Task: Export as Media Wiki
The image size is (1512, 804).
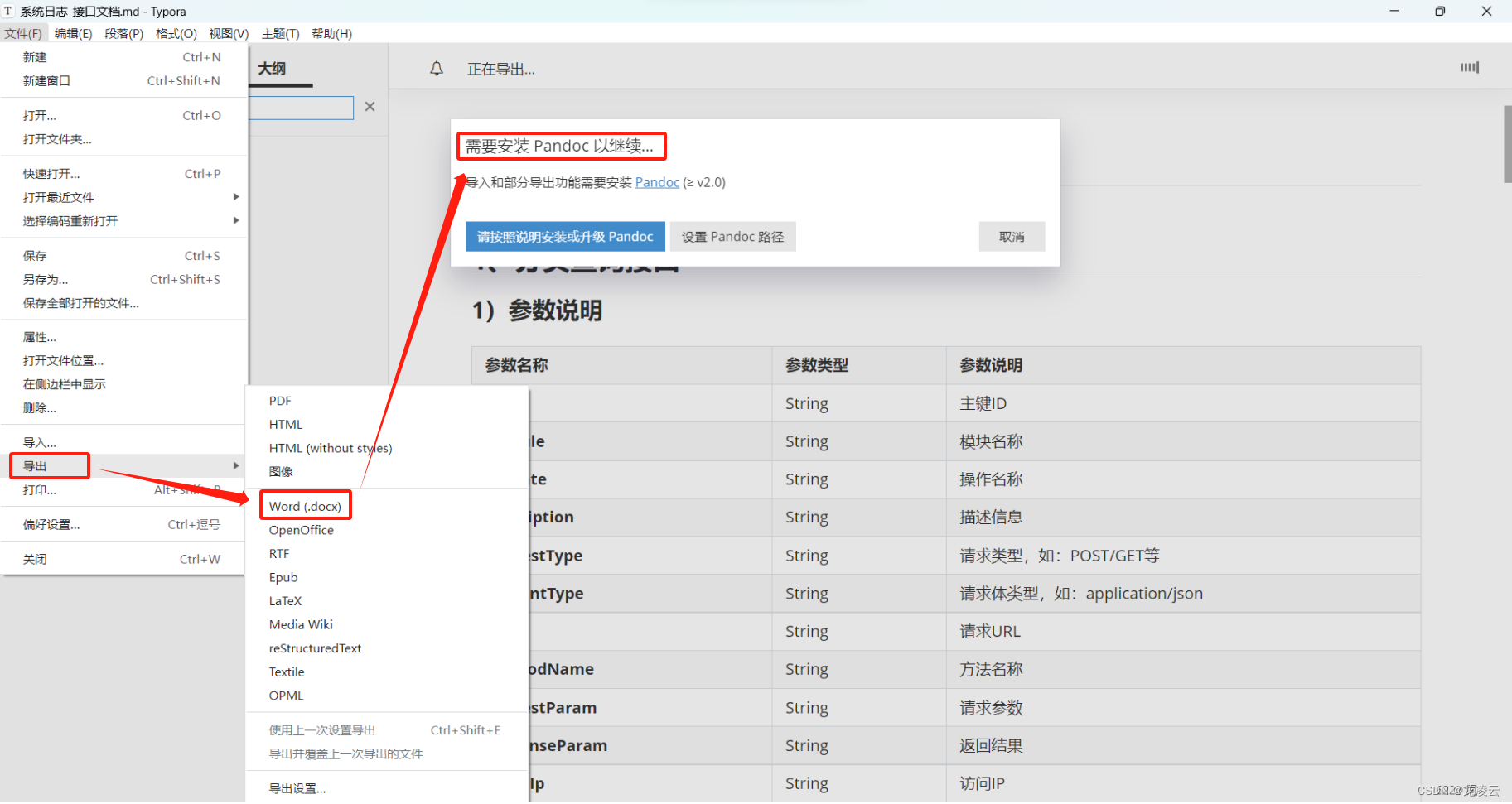Action: tap(388, 624)
